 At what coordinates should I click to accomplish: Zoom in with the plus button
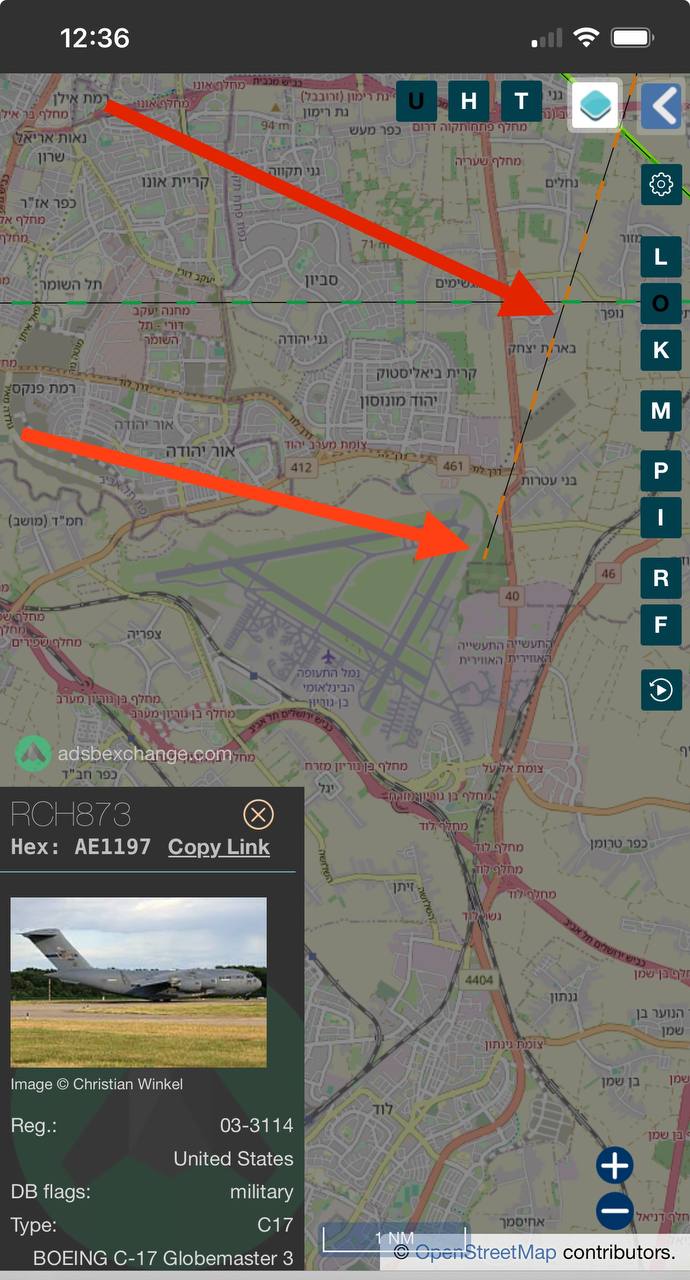pos(615,1165)
